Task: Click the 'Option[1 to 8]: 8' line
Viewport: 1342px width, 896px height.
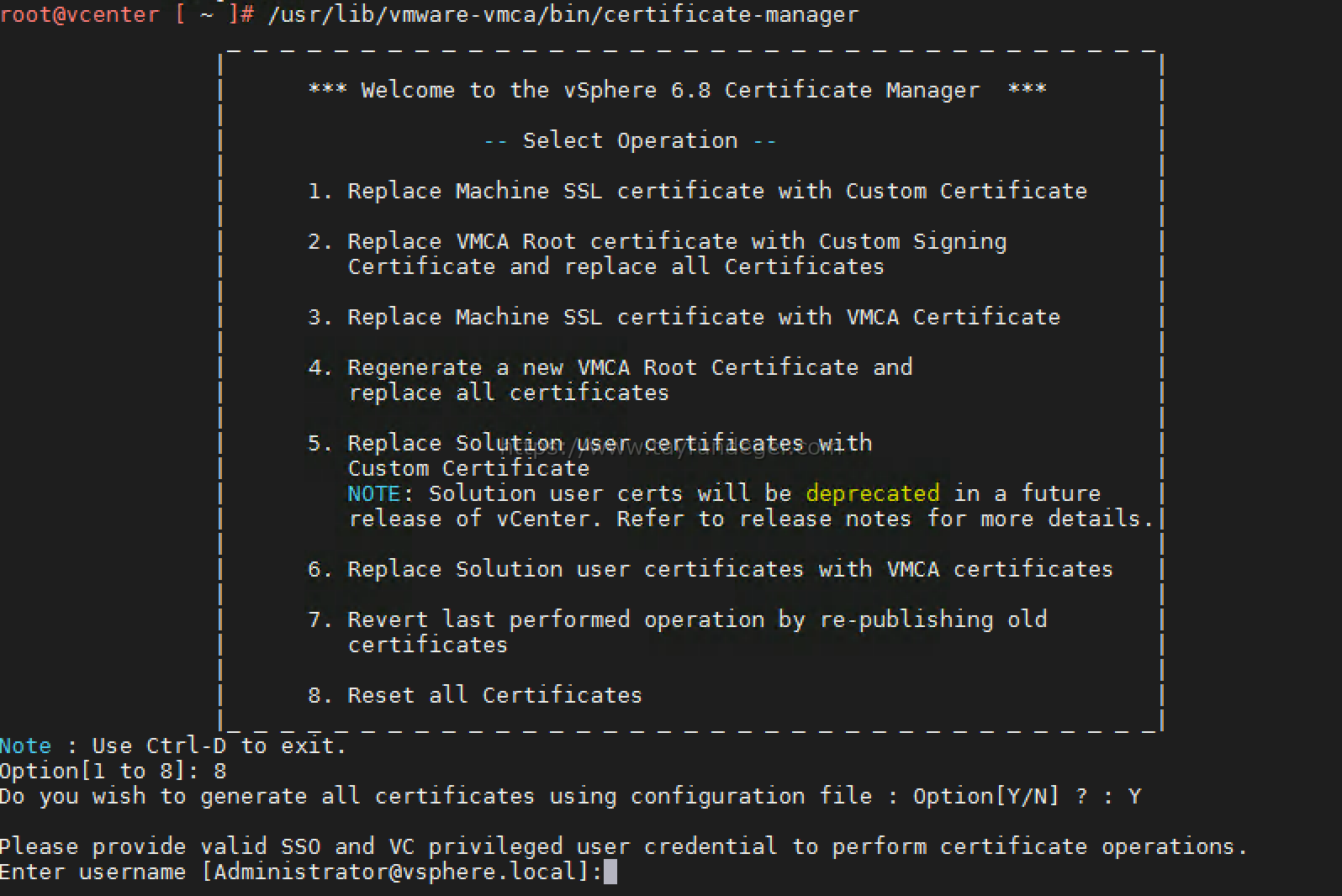Action: pyautogui.click(x=114, y=771)
